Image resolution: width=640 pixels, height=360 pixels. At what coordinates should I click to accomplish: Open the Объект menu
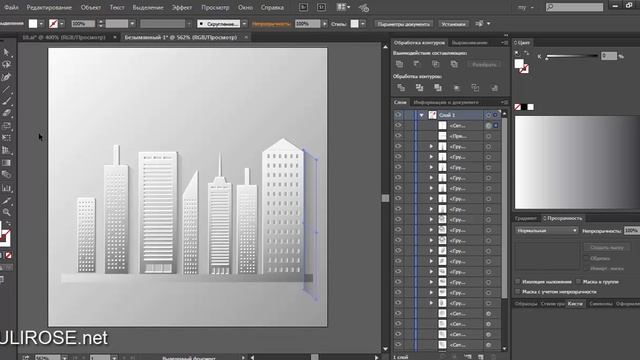point(91,7)
